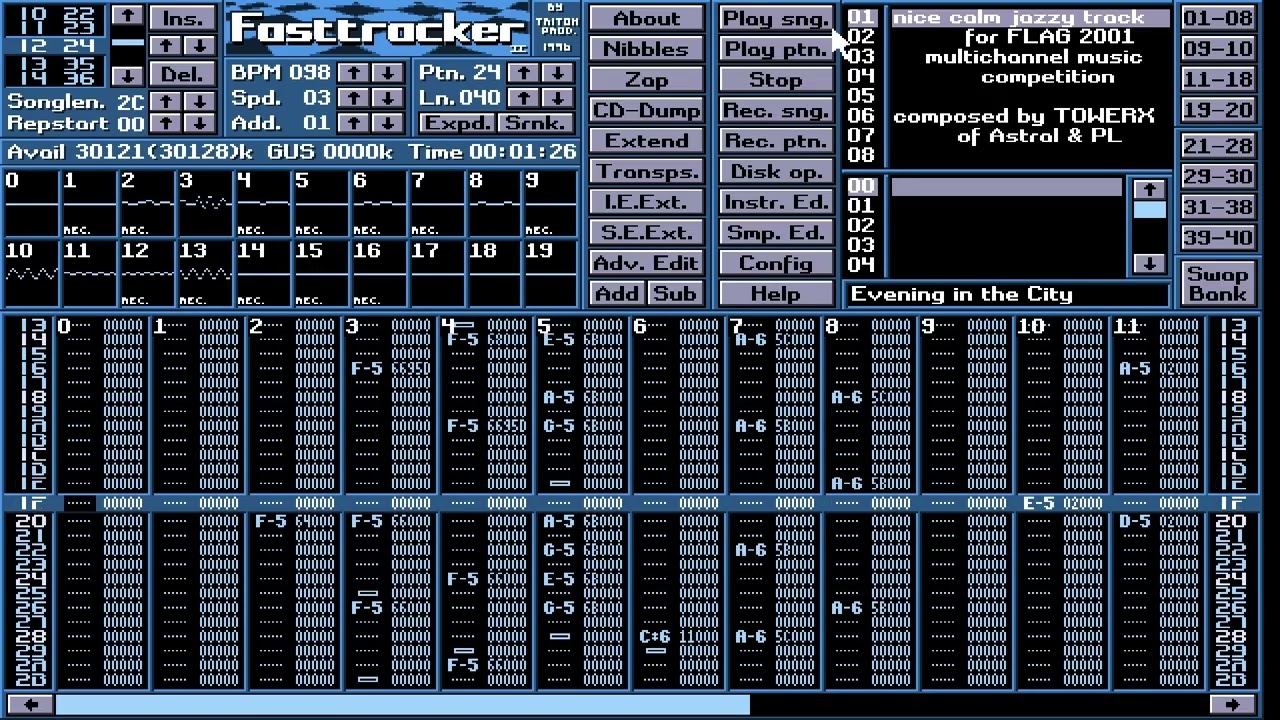Decrease BPM using the down arrow
The width and height of the screenshot is (1280, 720).
coord(388,73)
